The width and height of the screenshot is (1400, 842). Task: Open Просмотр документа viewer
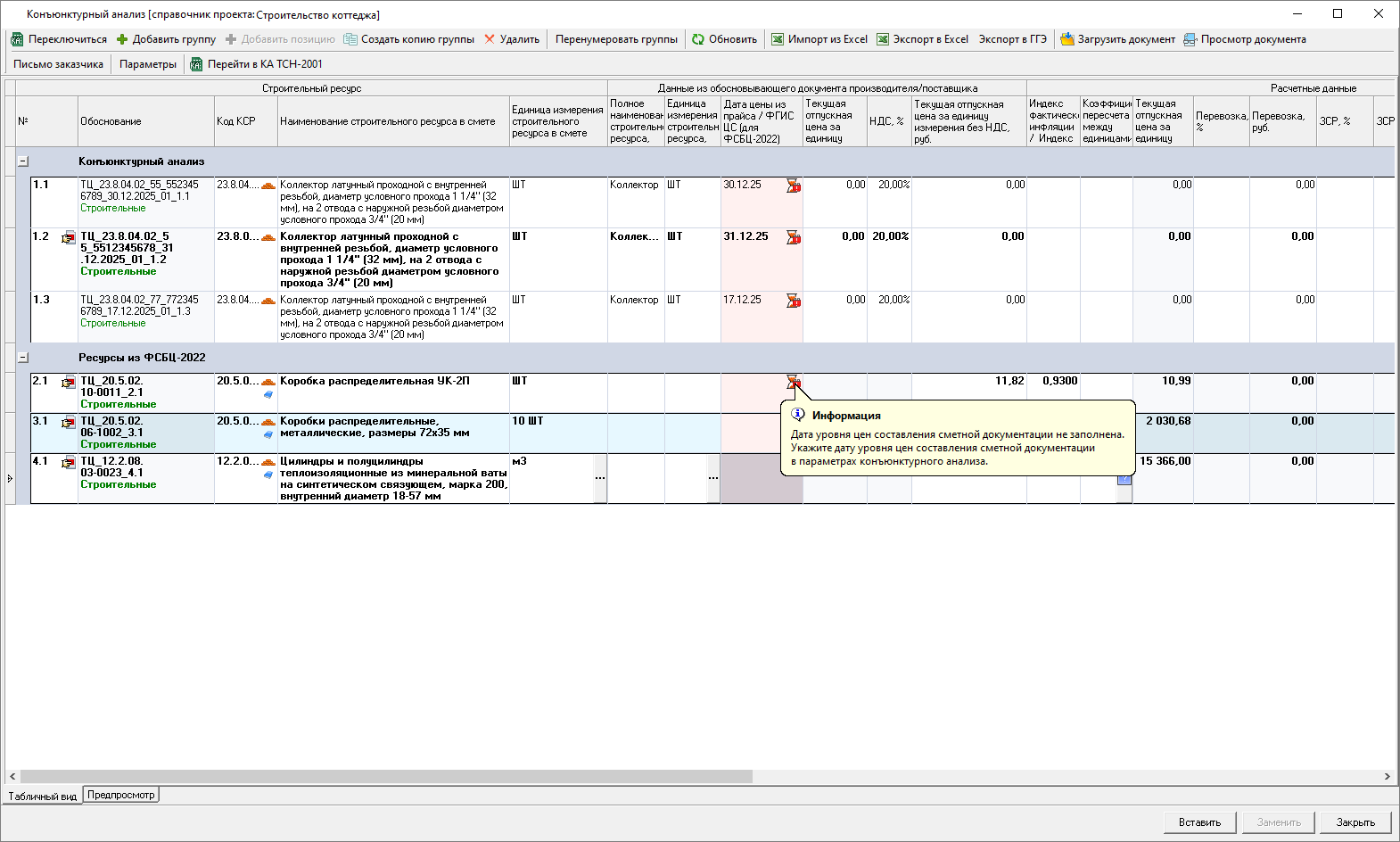(x=1245, y=39)
